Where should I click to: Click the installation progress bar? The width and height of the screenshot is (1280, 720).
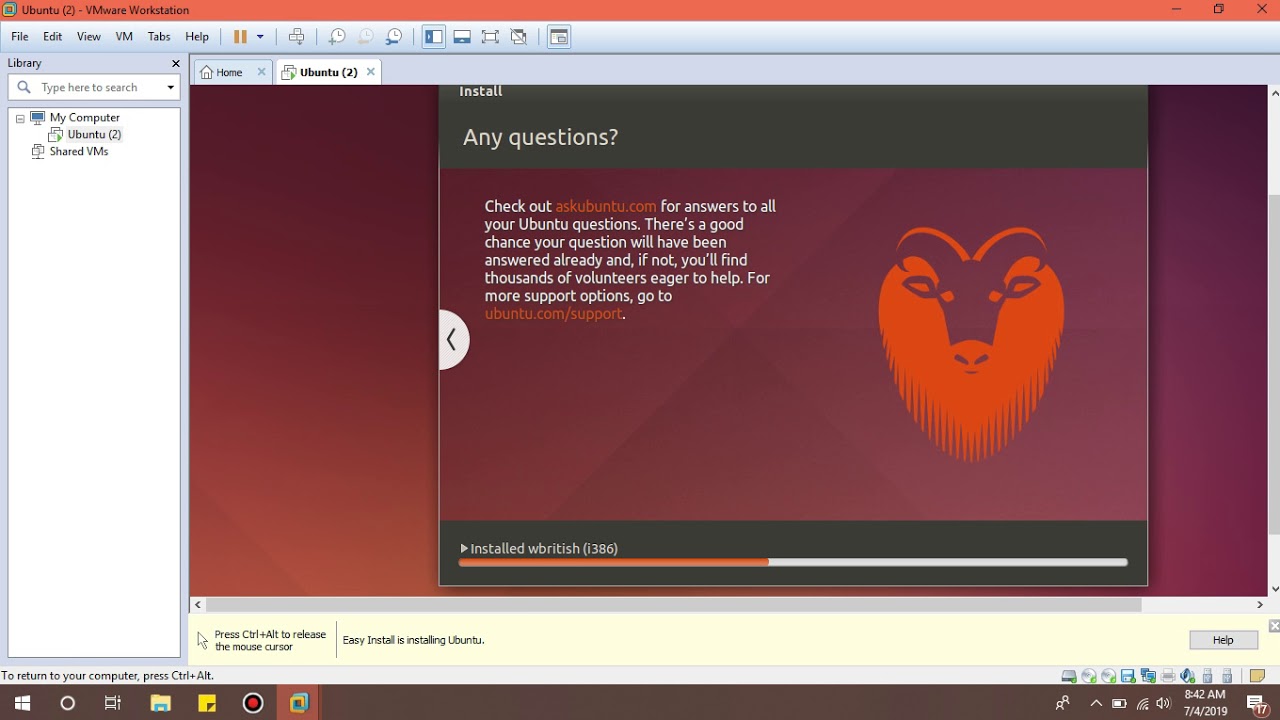point(793,563)
